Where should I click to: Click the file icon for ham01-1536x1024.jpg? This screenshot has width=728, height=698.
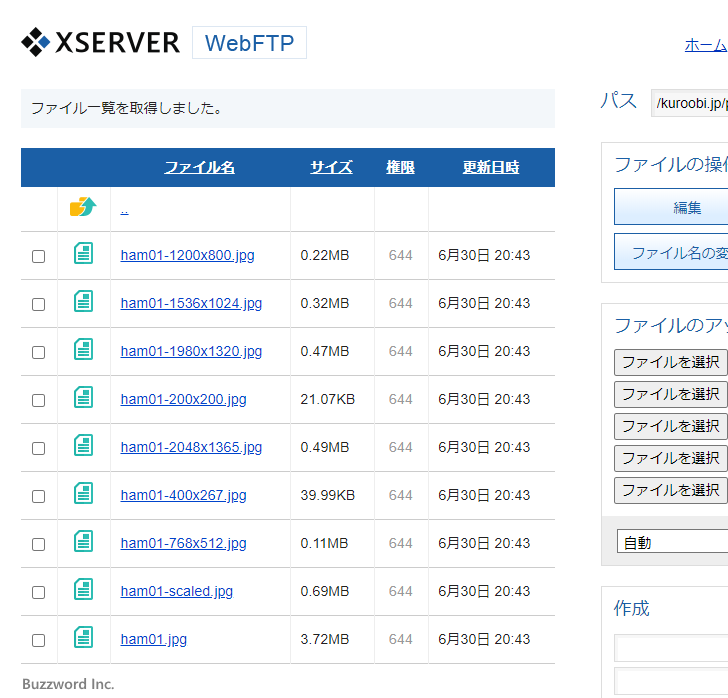pos(84,301)
